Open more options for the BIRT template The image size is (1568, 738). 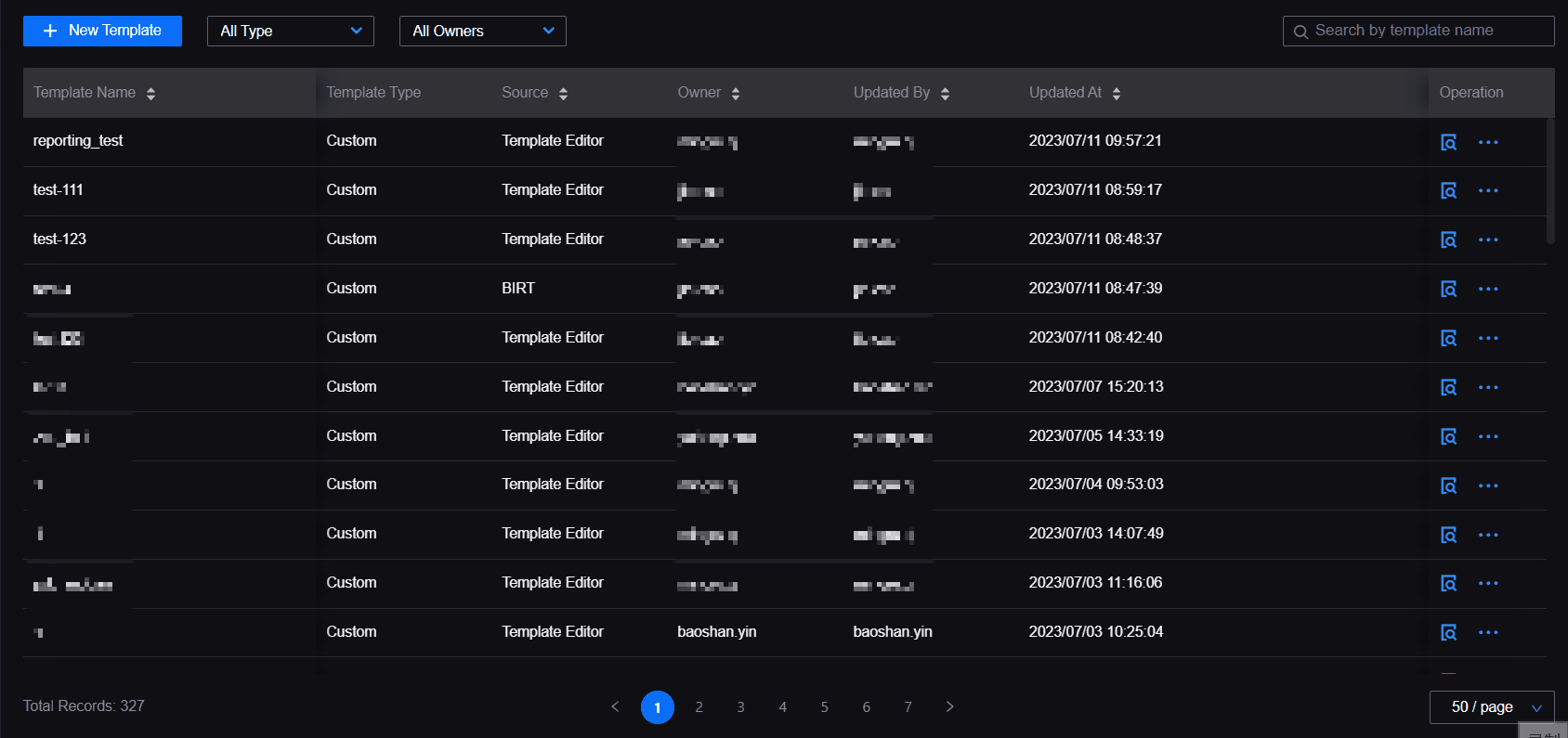coord(1488,289)
